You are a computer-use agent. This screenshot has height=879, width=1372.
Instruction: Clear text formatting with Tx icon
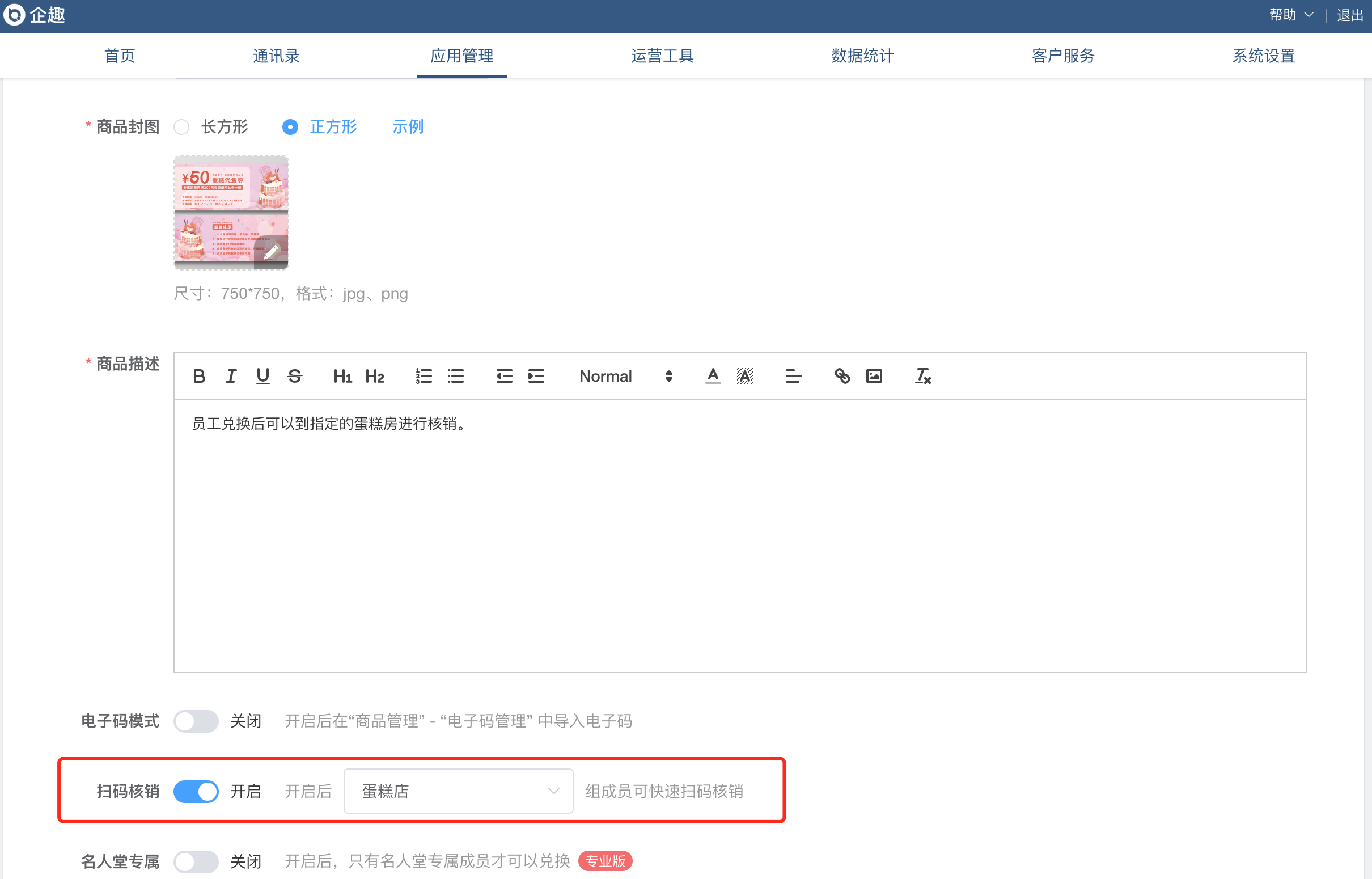(x=922, y=376)
